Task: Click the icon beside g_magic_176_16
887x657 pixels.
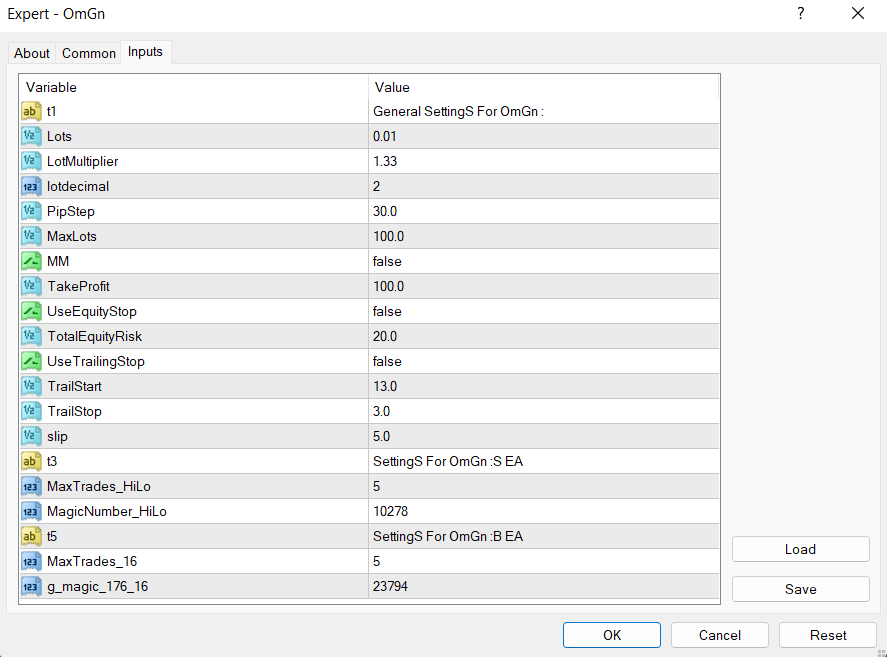Action: point(31,587)
